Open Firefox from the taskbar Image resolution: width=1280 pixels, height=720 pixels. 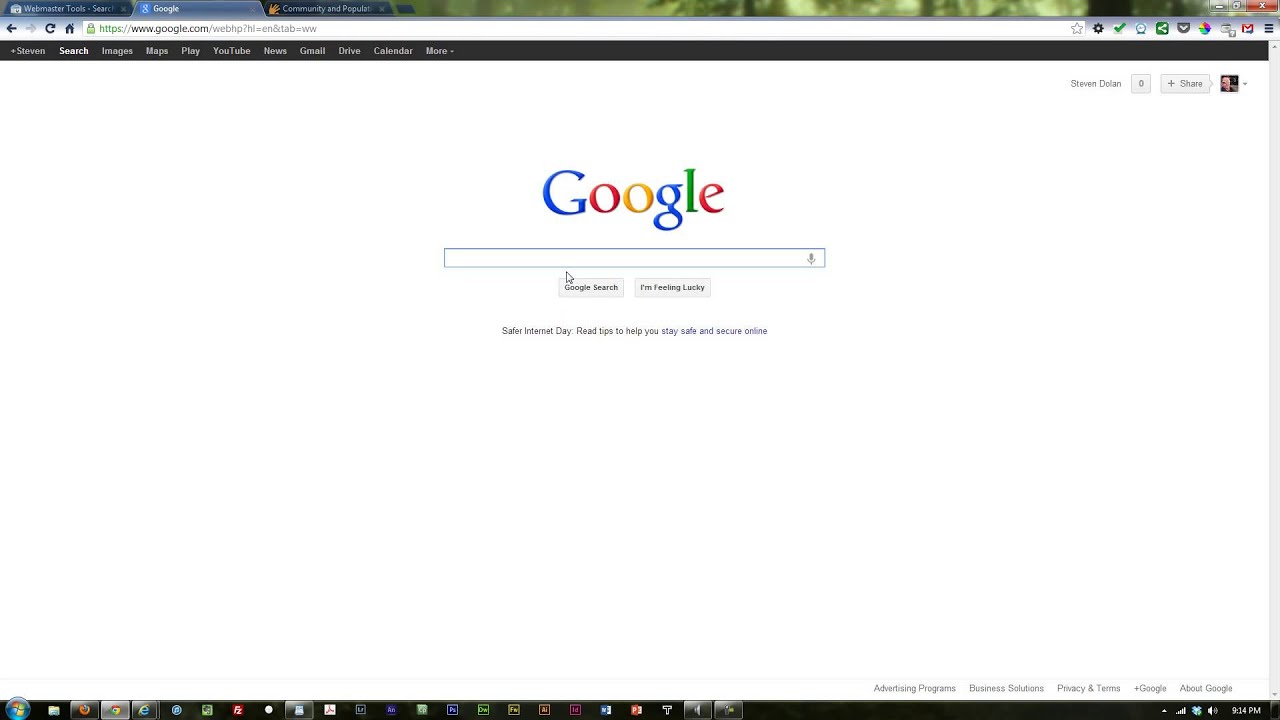pos(84,710)
